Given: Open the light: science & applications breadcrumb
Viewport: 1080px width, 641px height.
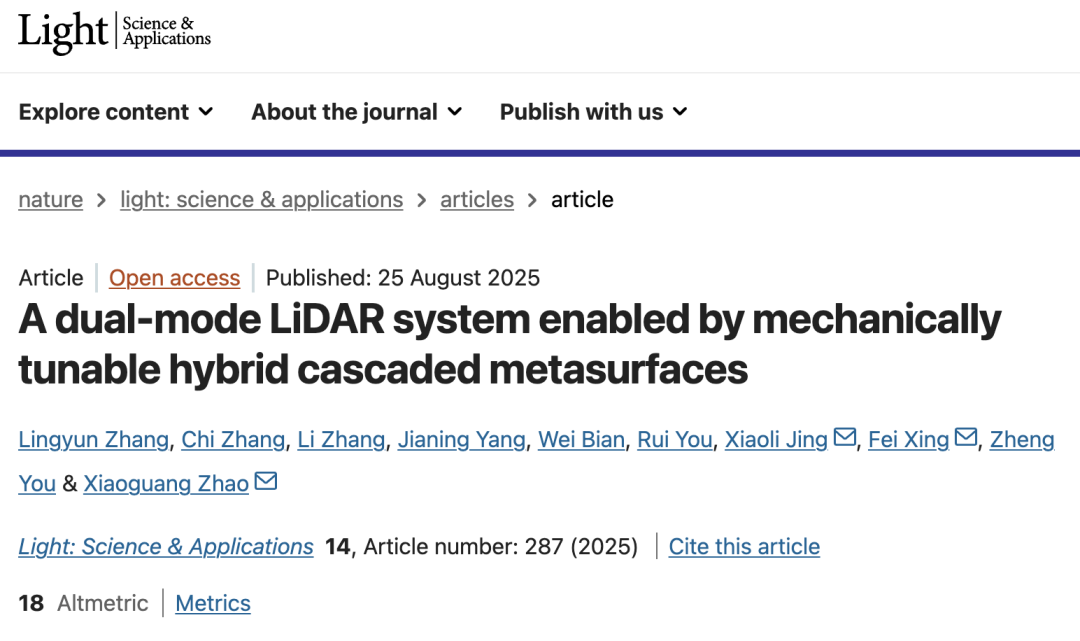Looking at the screenshot, I should pyautogui.click(x=262, y=200).
